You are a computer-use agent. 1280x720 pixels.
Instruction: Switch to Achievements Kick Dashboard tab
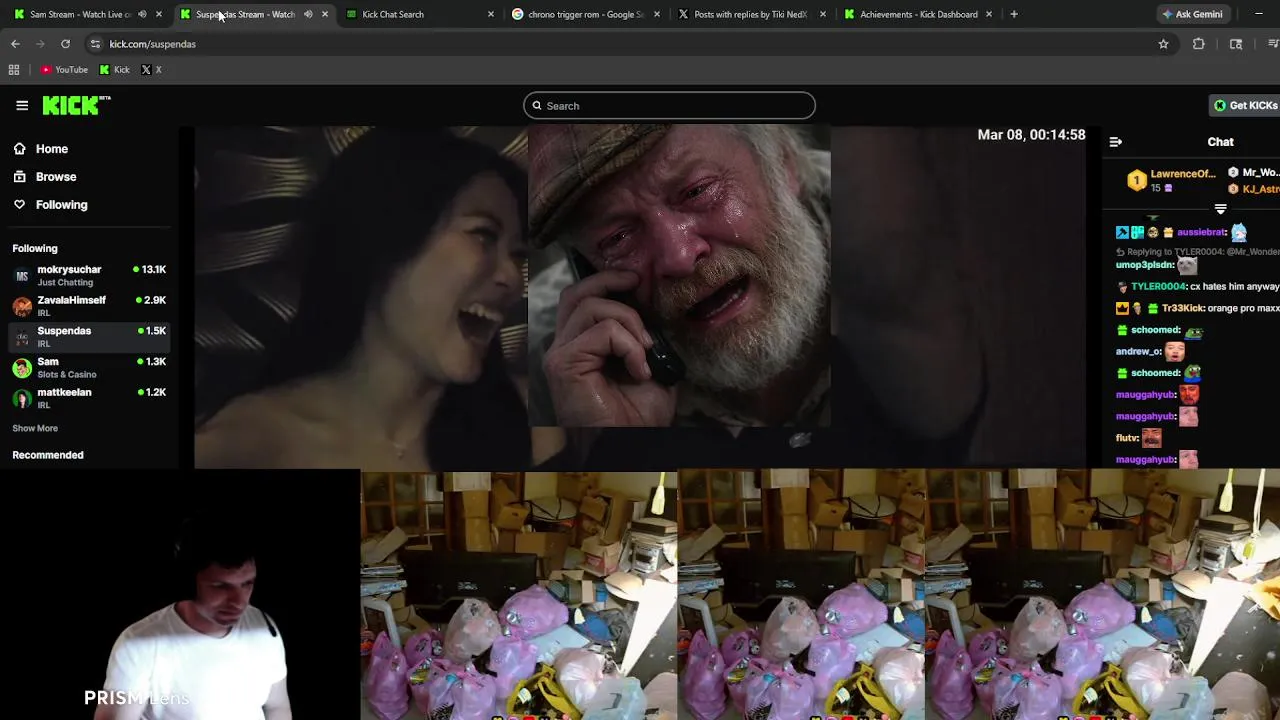click(918, 14)
